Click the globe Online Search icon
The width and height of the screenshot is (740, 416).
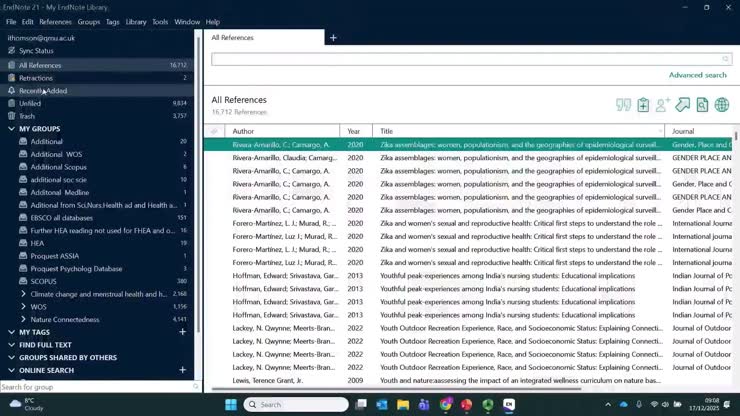(x=722, y=105)
